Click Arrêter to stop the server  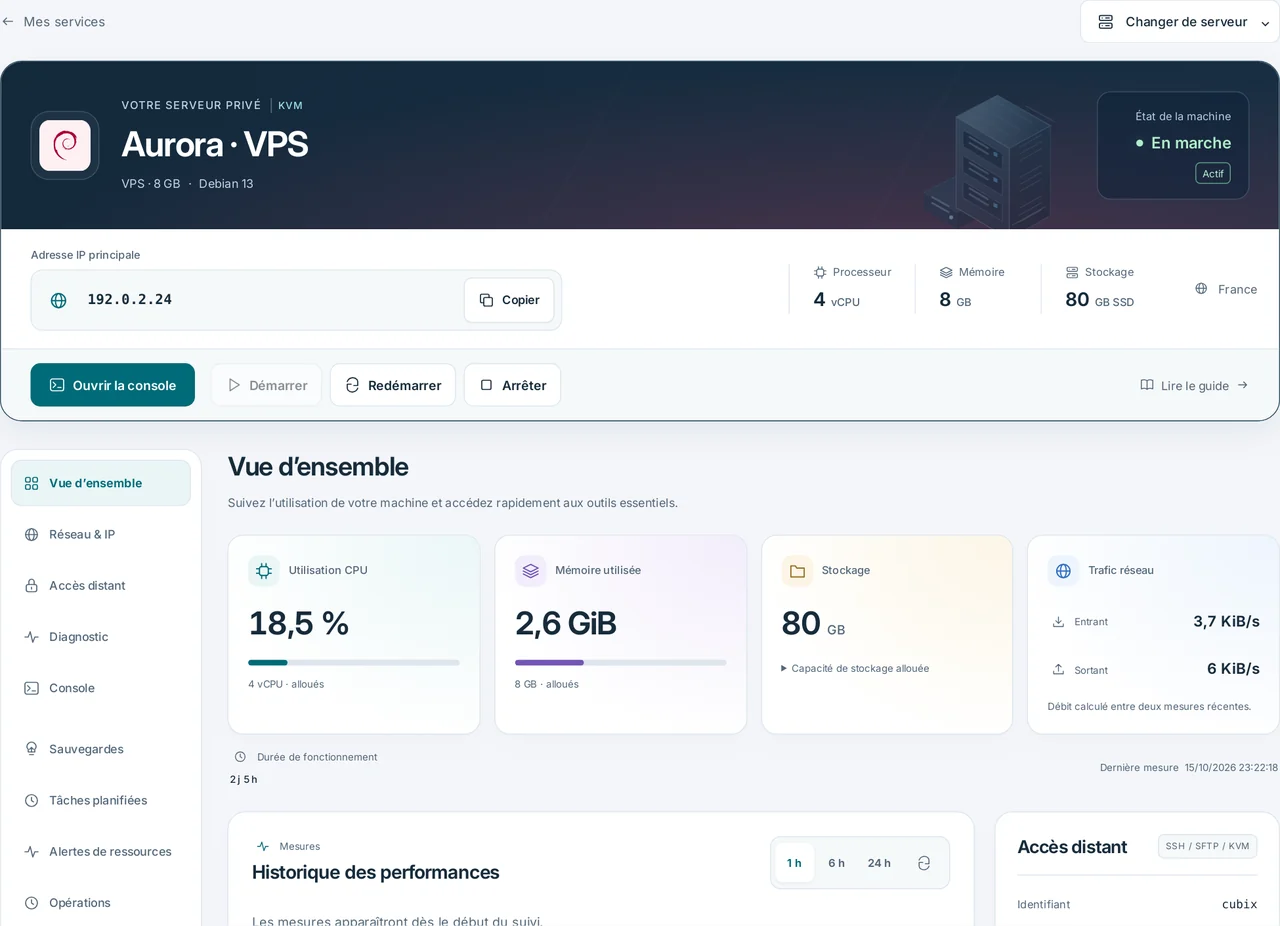pyautogui.click(x=512, y=385)
